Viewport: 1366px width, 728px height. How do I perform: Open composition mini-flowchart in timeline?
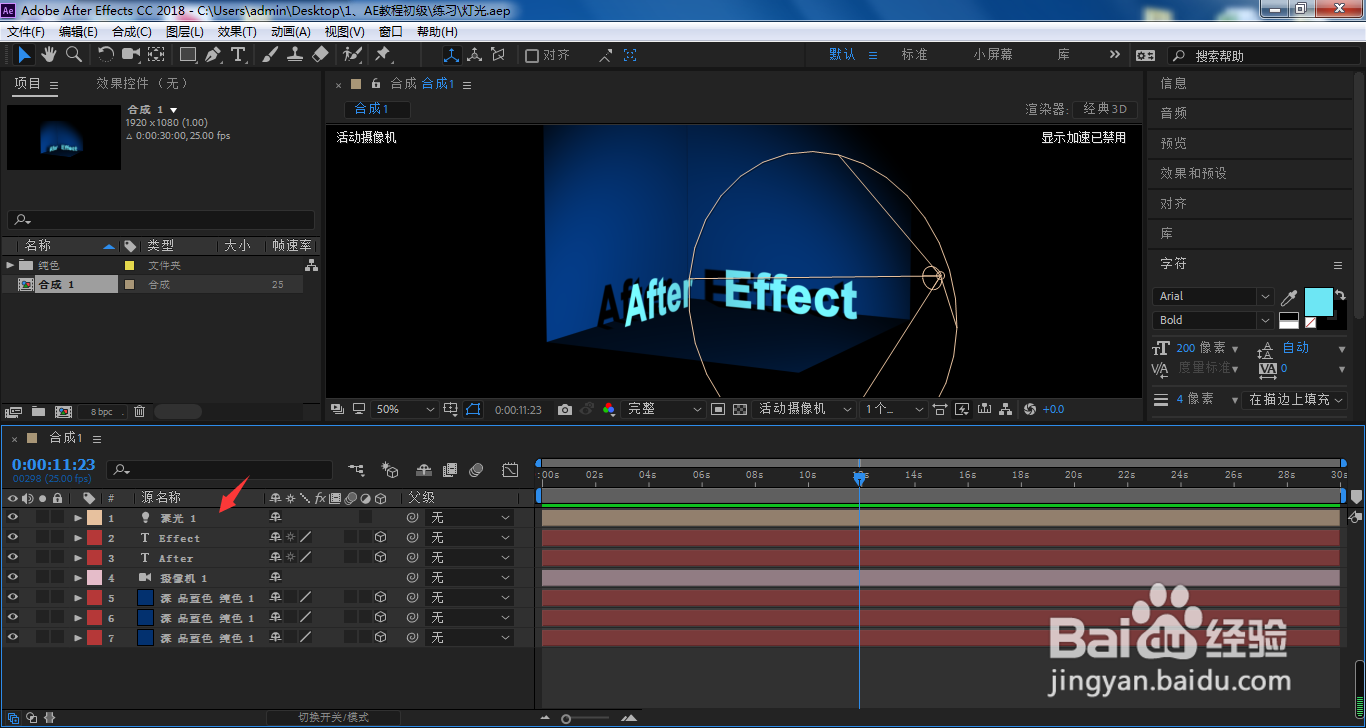[356, 470]
